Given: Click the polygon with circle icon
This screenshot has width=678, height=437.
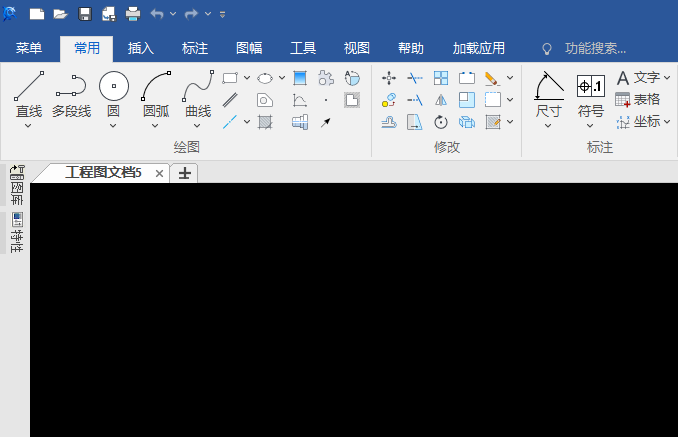Looking at the screenshot, I should (265, 100).
